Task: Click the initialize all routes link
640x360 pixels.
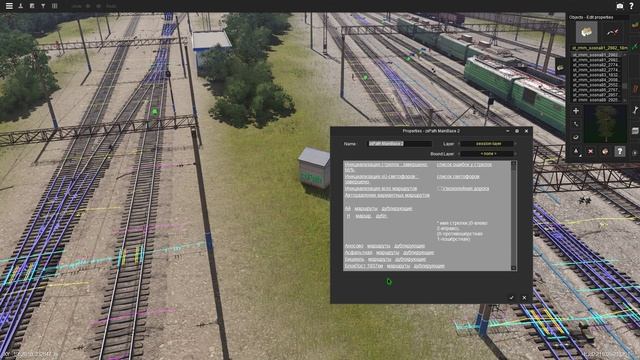Action: [381, 189]
